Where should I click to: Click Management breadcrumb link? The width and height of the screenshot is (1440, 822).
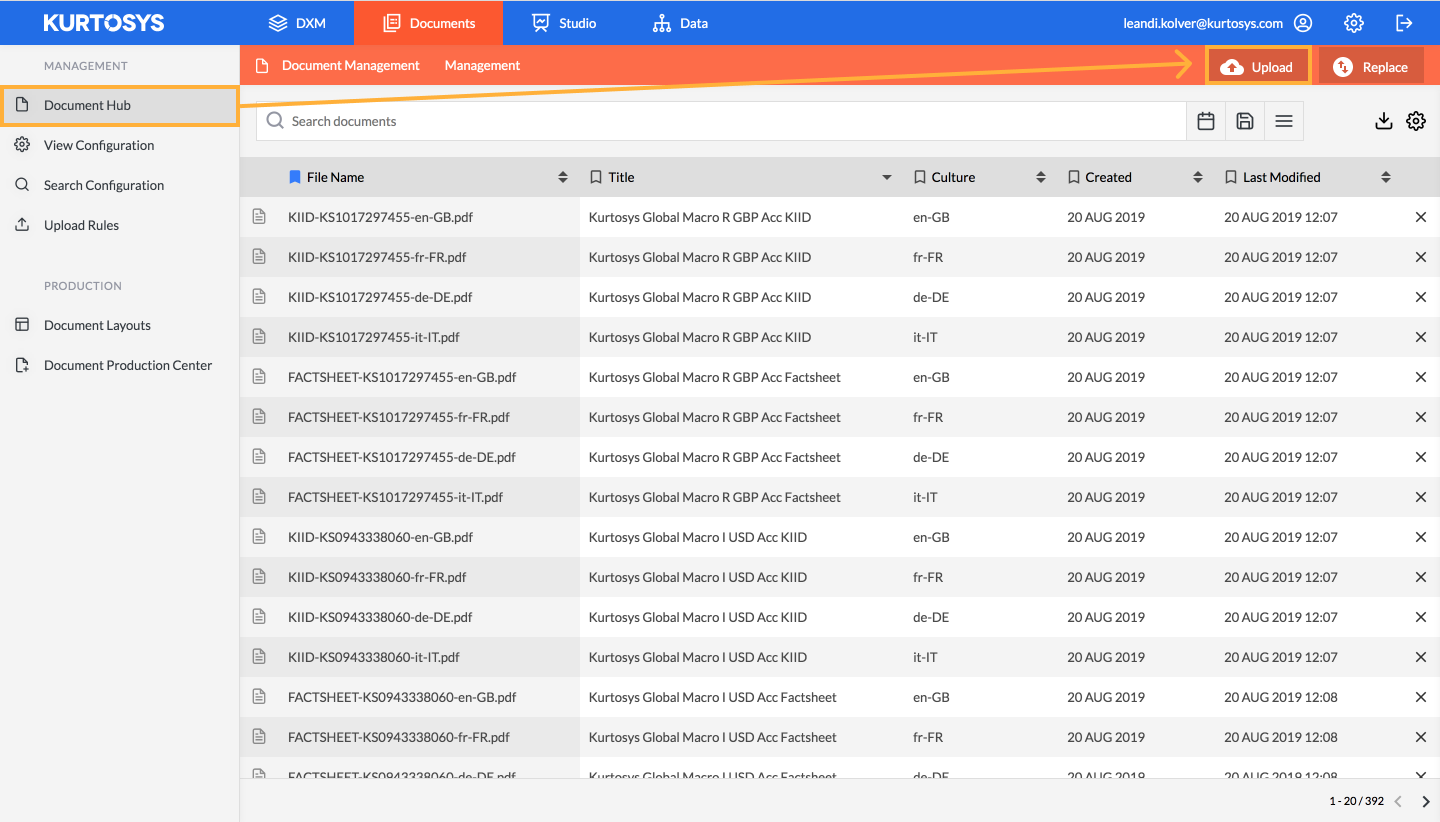click(482, 65)
